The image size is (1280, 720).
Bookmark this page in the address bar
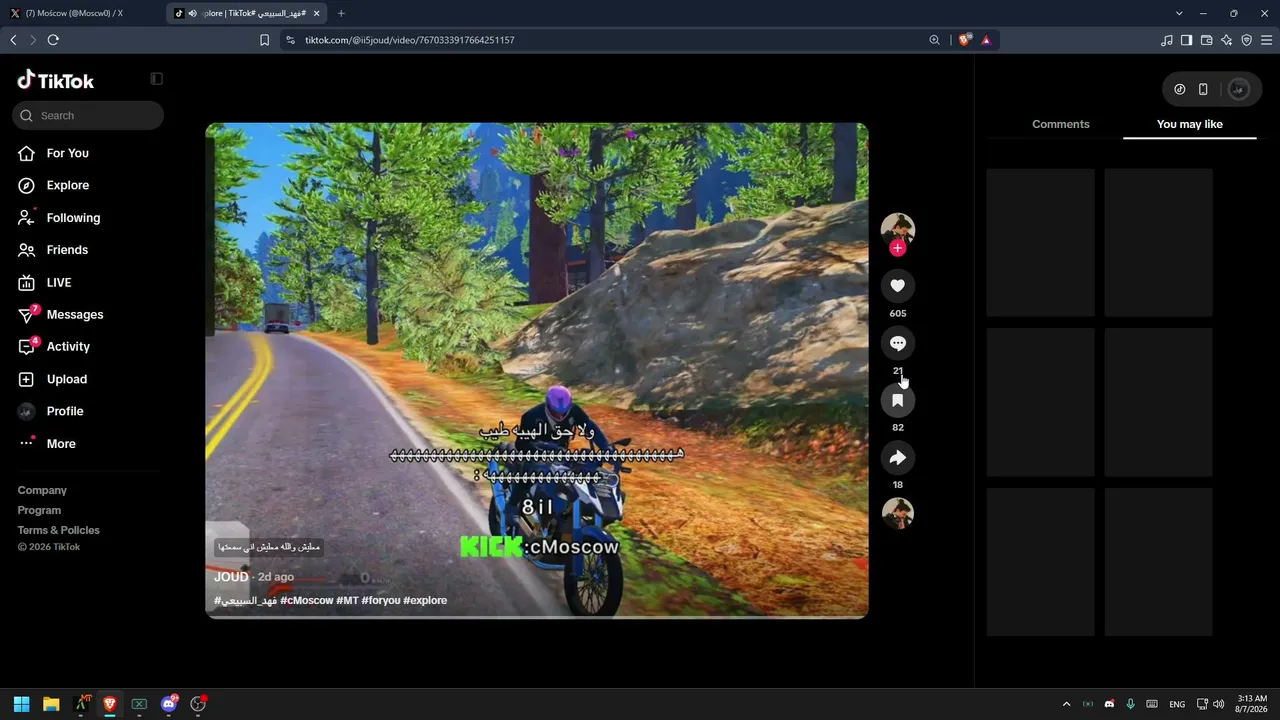click(x=264, y=40)
